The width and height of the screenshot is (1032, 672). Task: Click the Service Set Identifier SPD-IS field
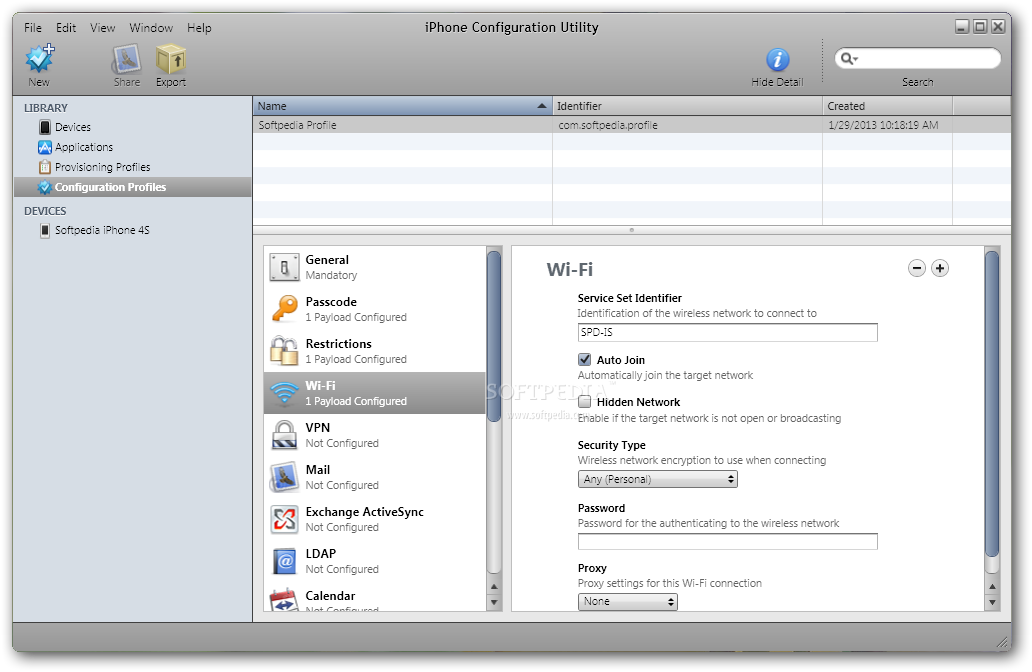coord(727,332)
